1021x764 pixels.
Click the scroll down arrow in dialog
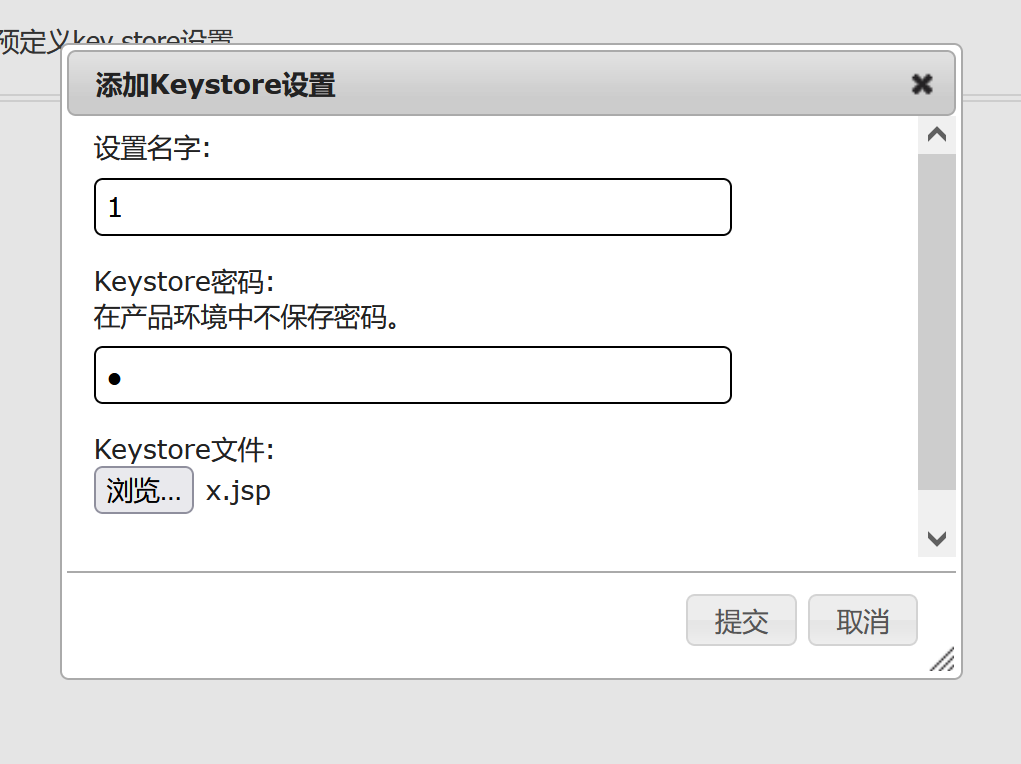coord(937,538)
